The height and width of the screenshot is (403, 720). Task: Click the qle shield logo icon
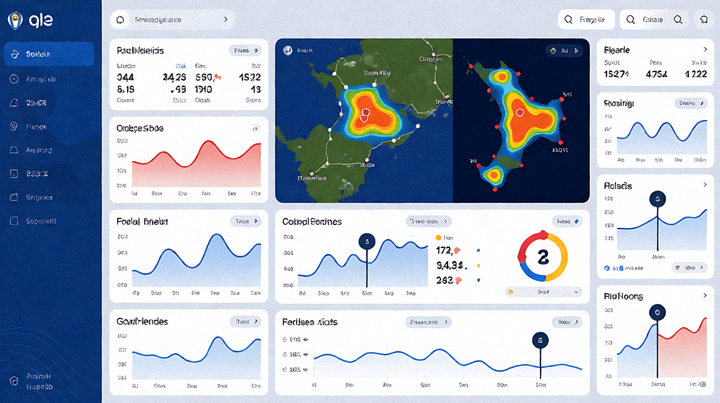click(x=15, y=20)
